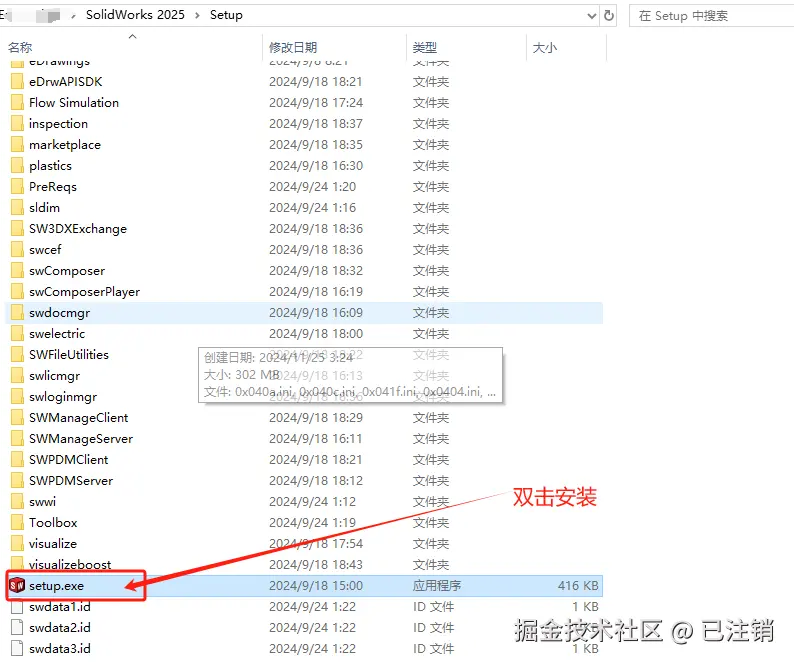Viewport: 794px width, 664px height.
Task: Select the Flow Simulation folder icon
Action: (17, 102)
